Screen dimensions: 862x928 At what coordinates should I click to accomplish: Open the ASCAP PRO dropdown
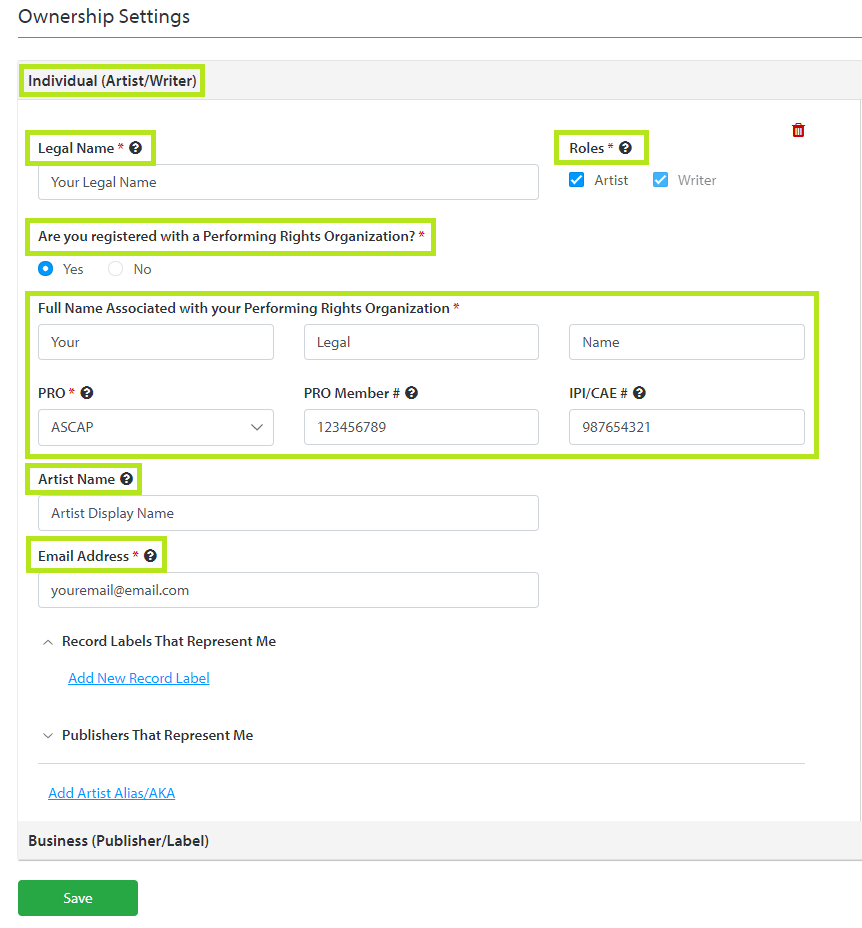155,427
